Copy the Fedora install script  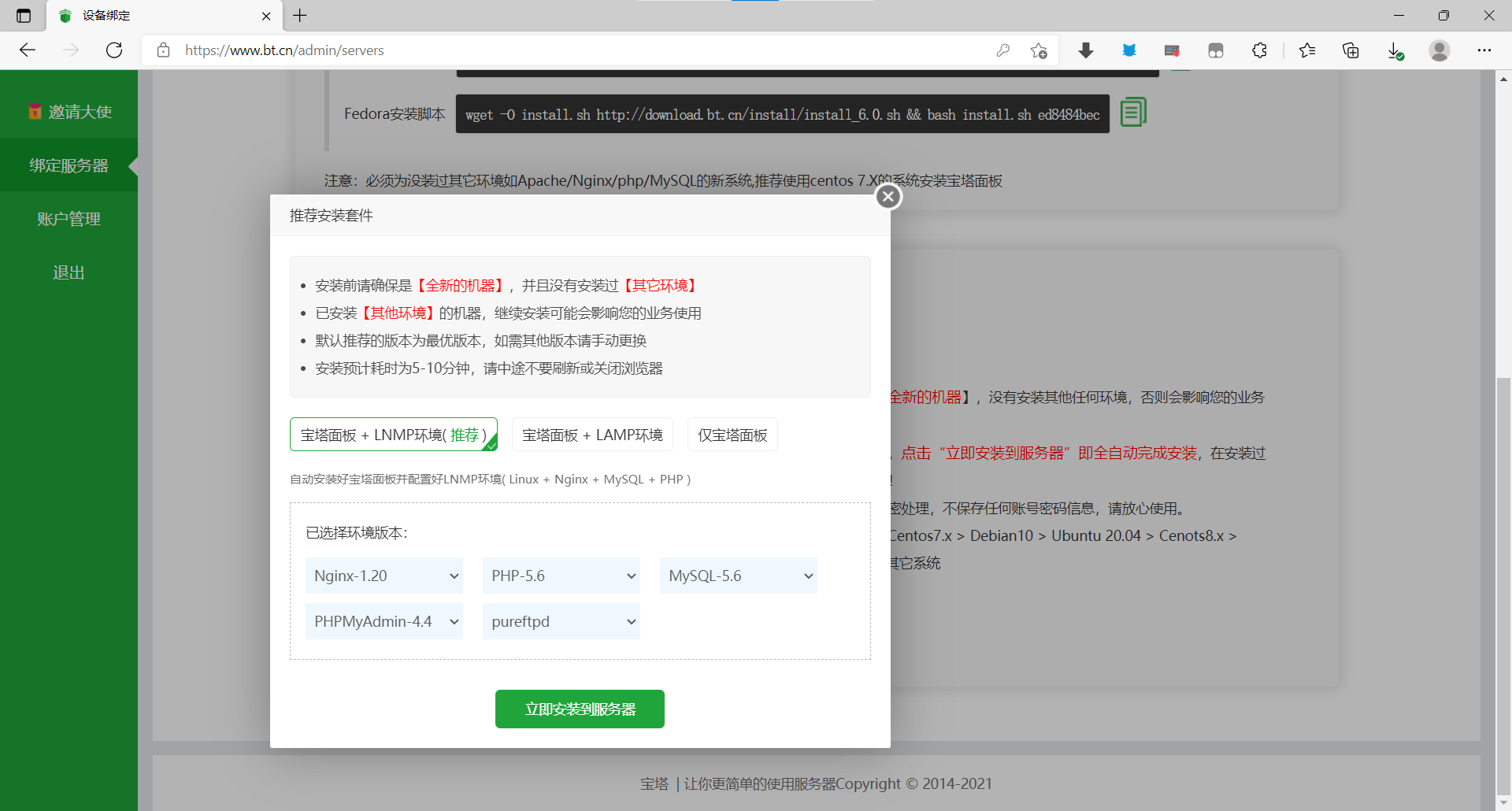pyautogui.click(x=1133, y=113)
